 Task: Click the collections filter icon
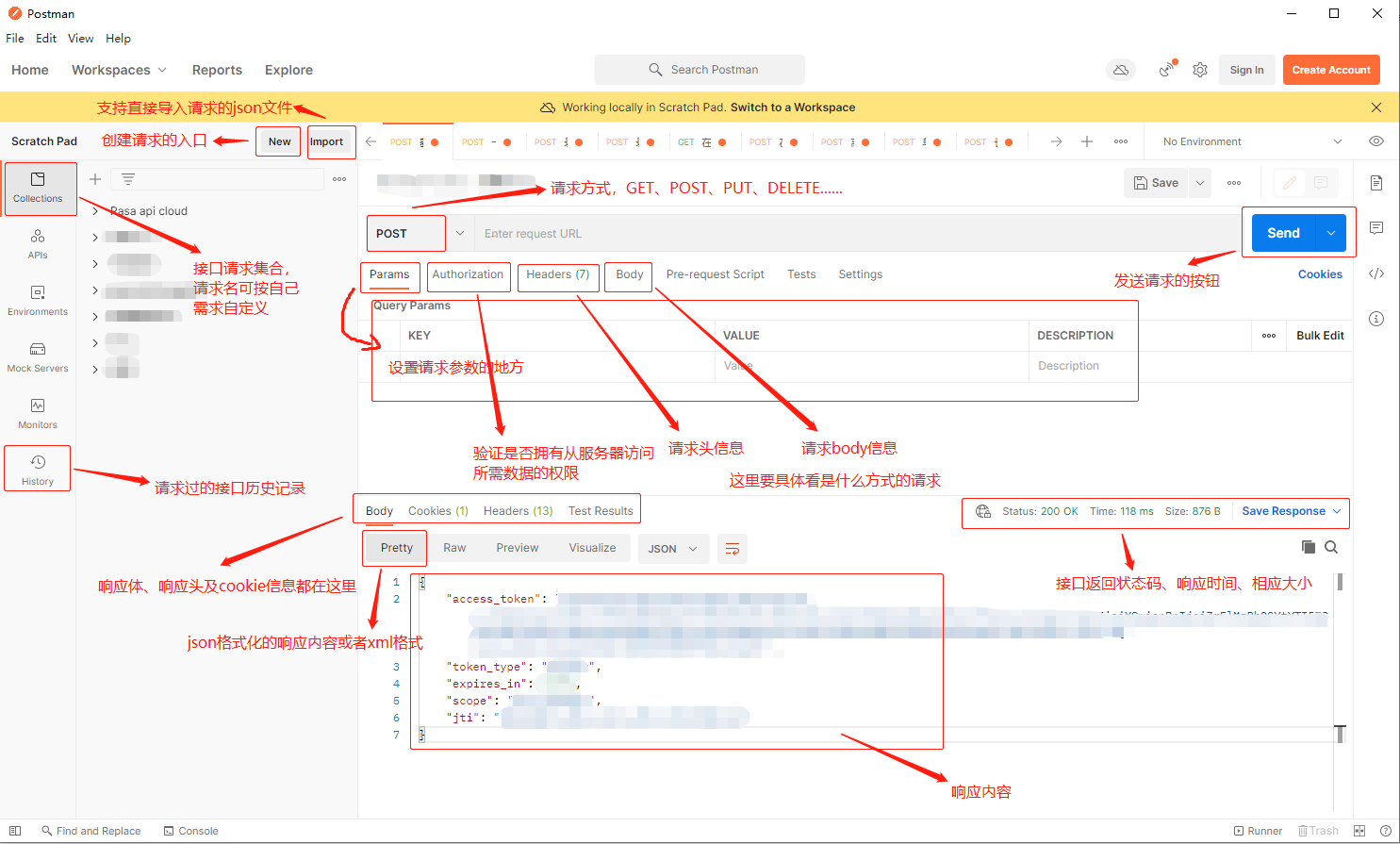[128, 179]
